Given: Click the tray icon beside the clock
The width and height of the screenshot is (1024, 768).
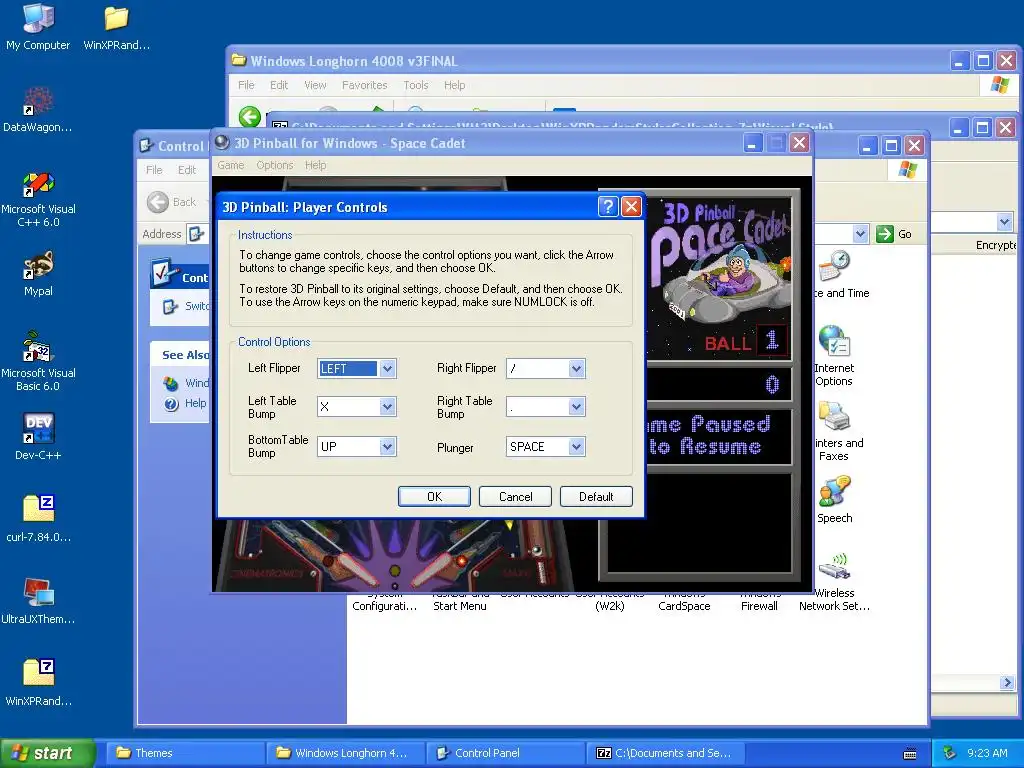Looking at the screenshot, I should pyautogui.click(x=950, y=753).
